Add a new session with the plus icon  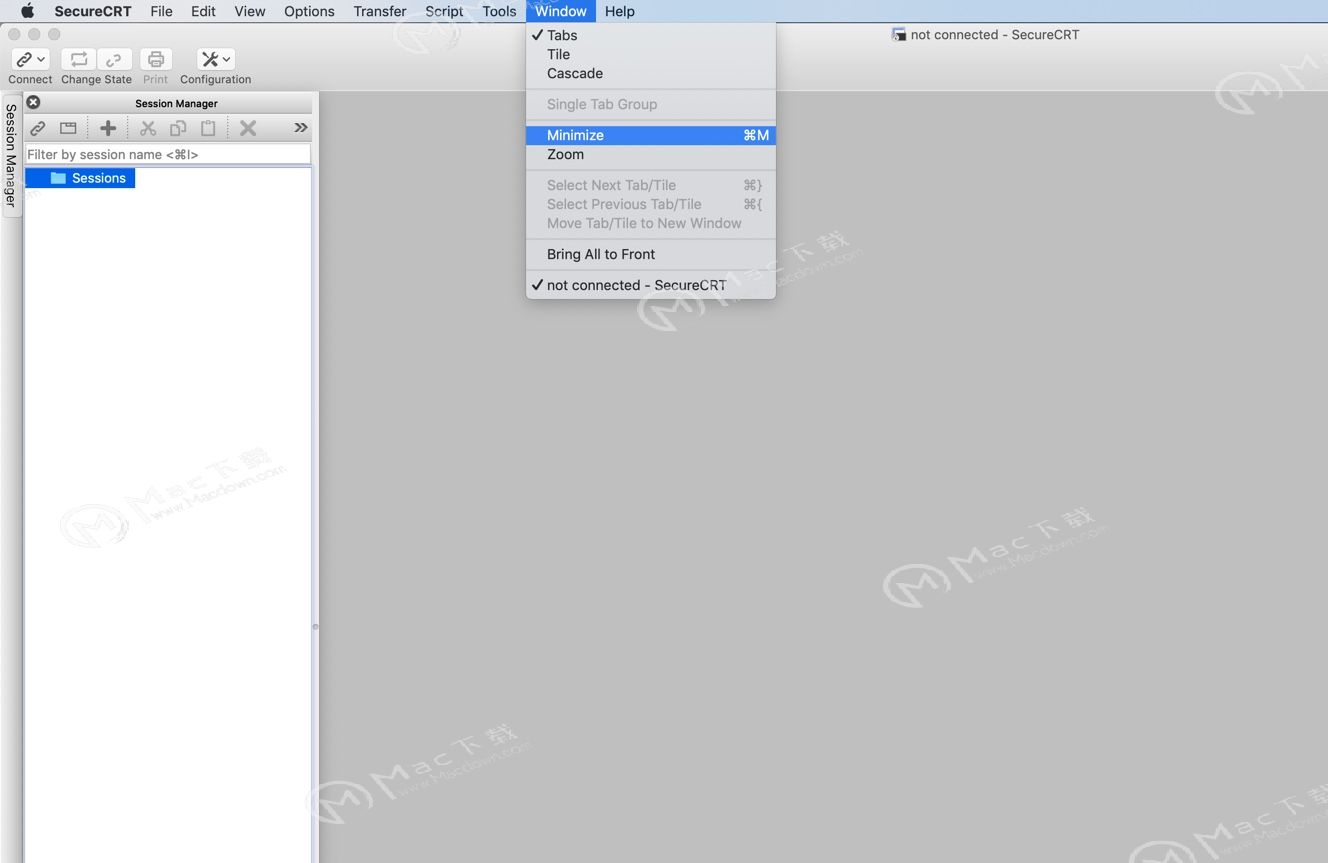[x=108, y=128]
